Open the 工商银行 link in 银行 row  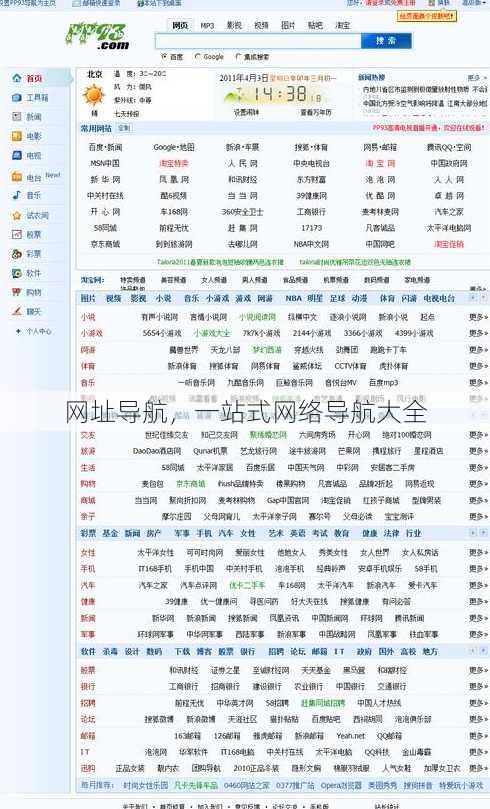[x=184, y=686]
